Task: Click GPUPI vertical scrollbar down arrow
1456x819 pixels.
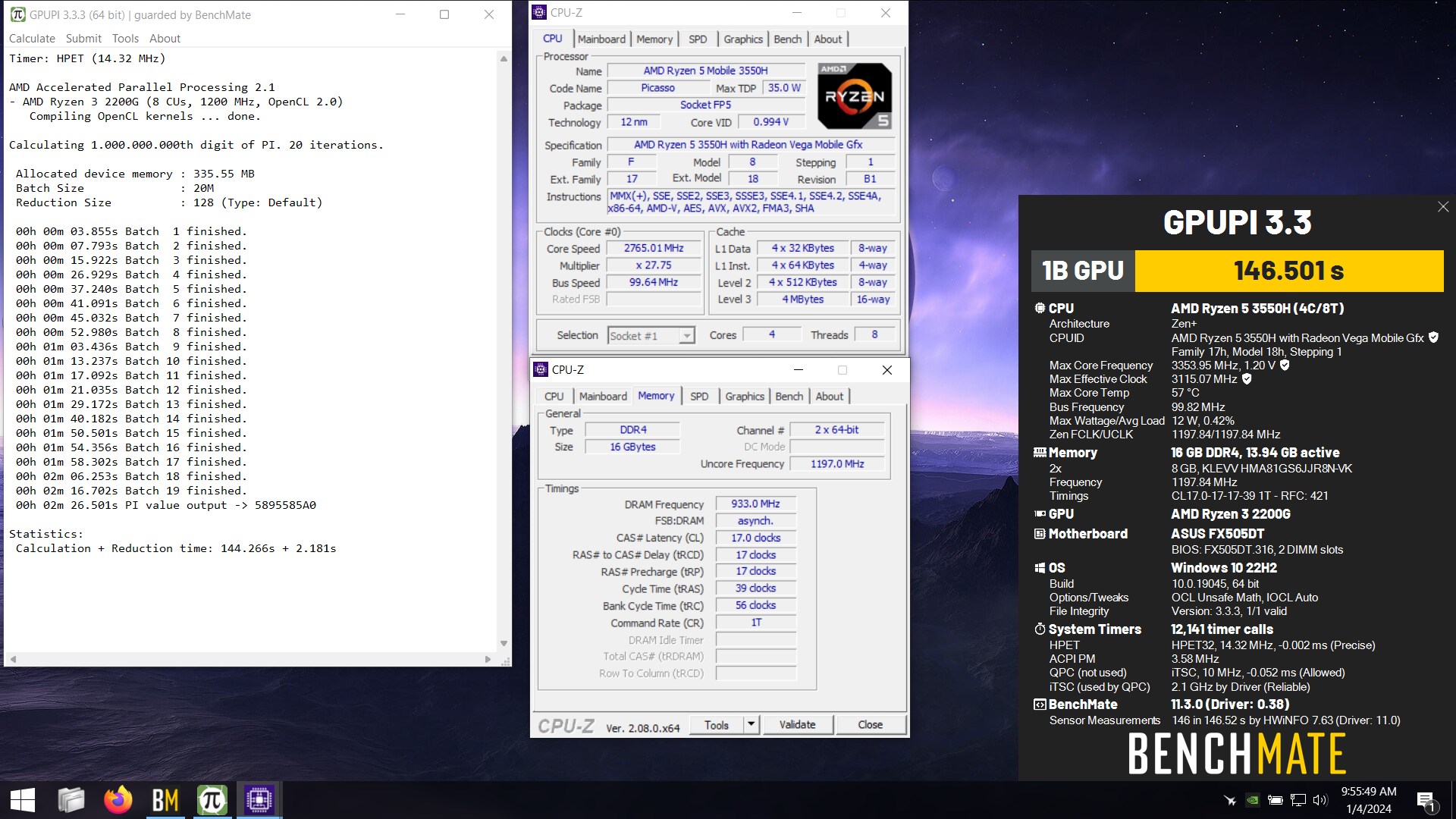Action: pos(504,643)
